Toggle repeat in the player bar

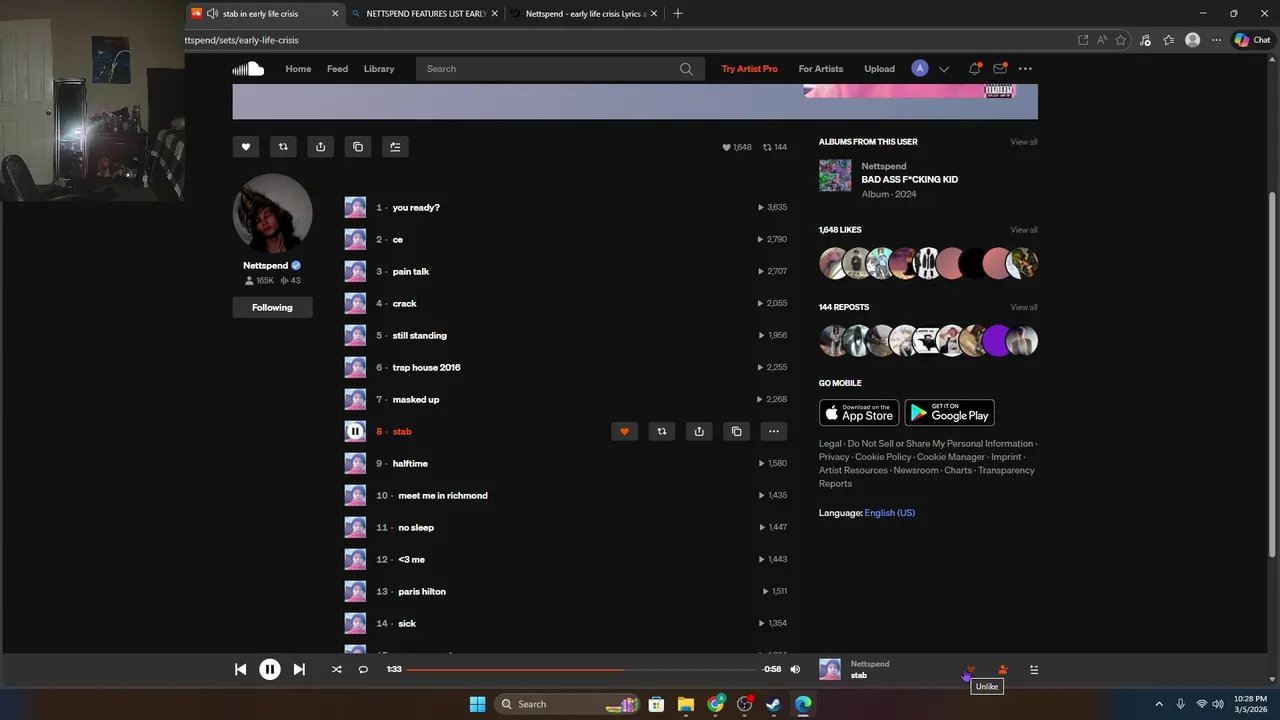tap(363, 669)
